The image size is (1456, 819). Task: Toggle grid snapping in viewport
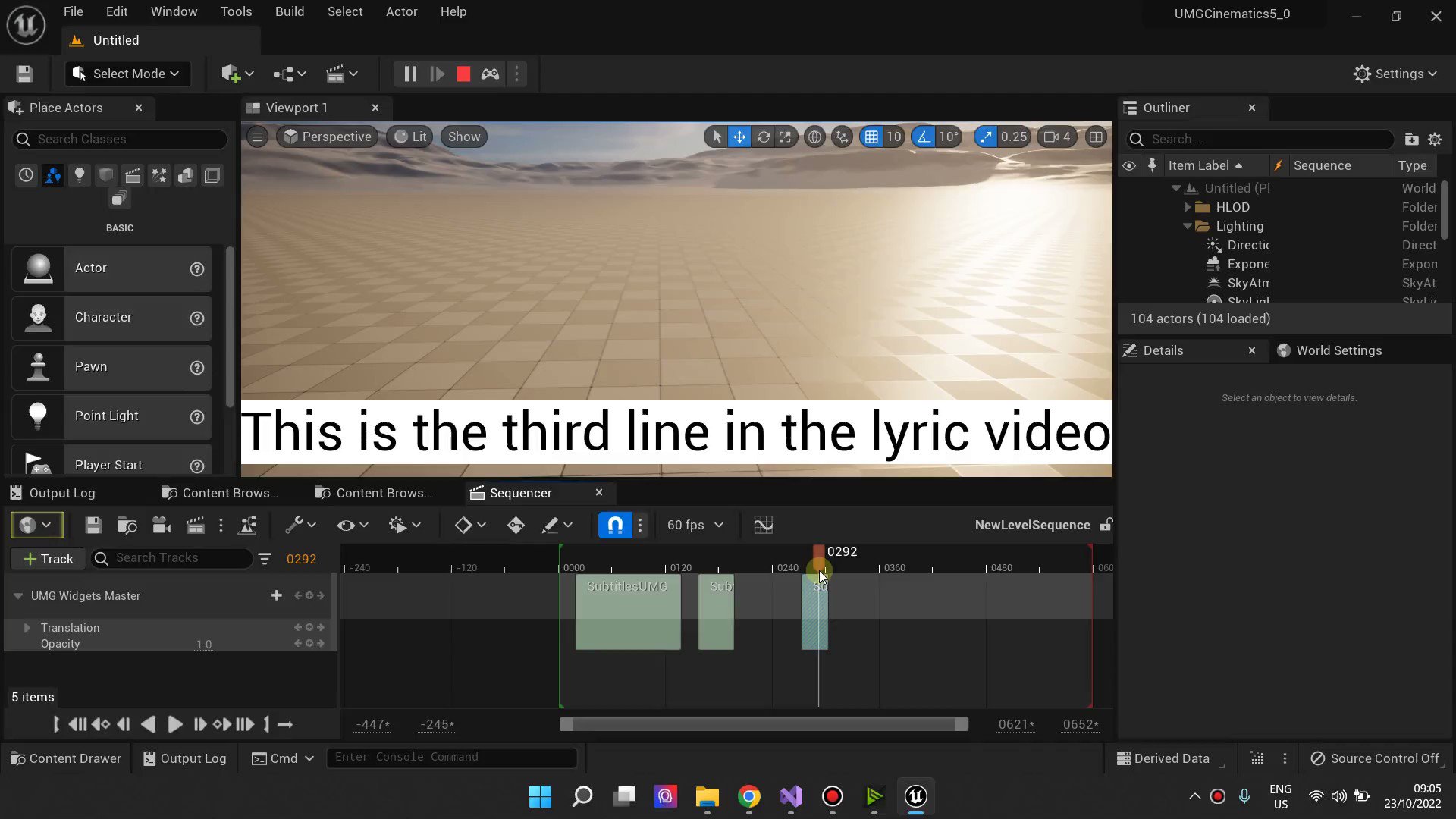tap(871, 137)
